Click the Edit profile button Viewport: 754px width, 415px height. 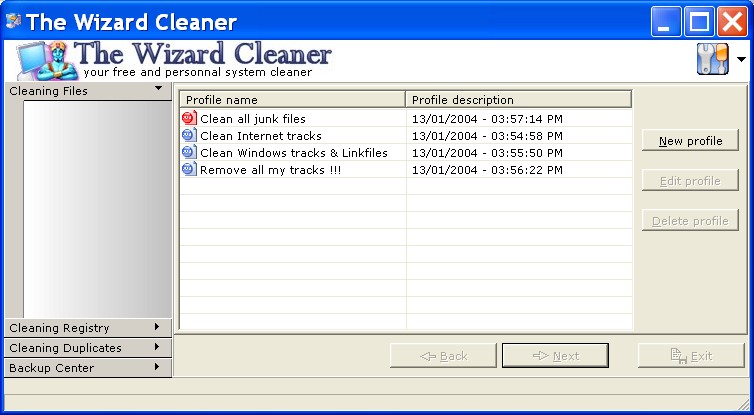690,180
